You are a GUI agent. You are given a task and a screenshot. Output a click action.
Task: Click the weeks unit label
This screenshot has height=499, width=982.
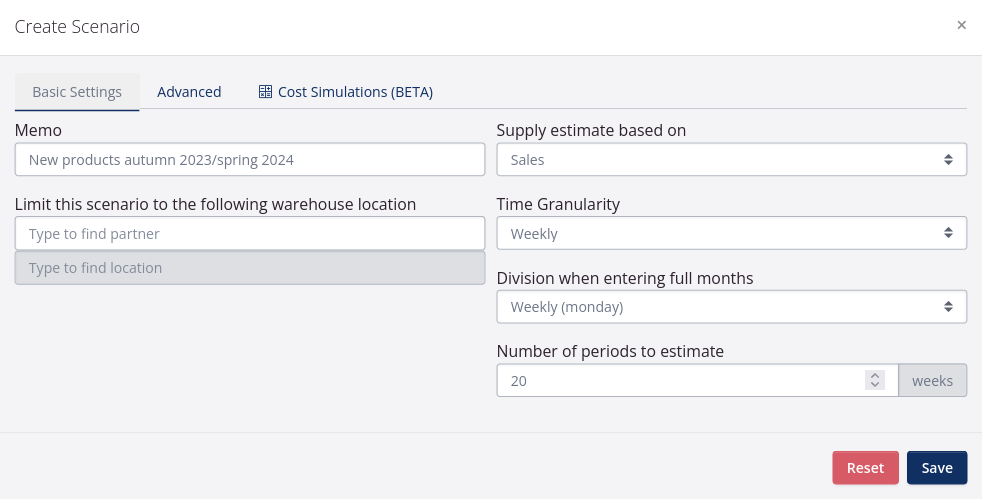pos(932,380)
